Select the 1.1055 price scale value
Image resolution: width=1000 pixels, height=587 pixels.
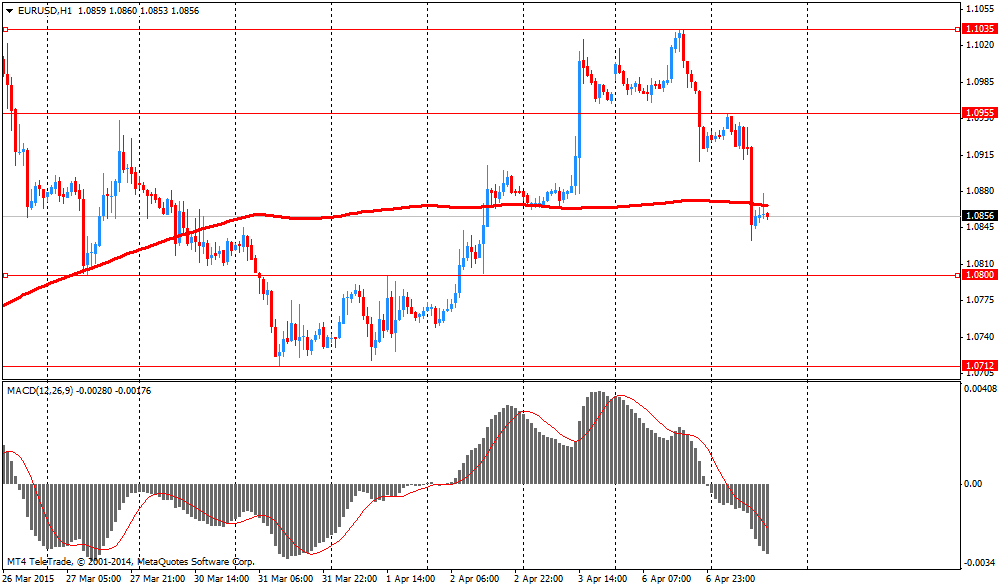tap(980, 8)
